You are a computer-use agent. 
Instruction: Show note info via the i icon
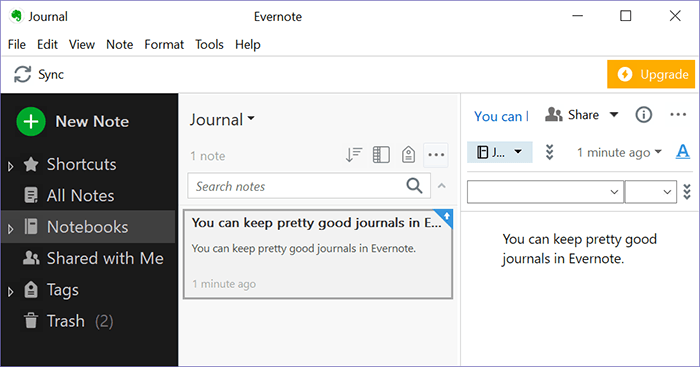[x=643, y=115]
